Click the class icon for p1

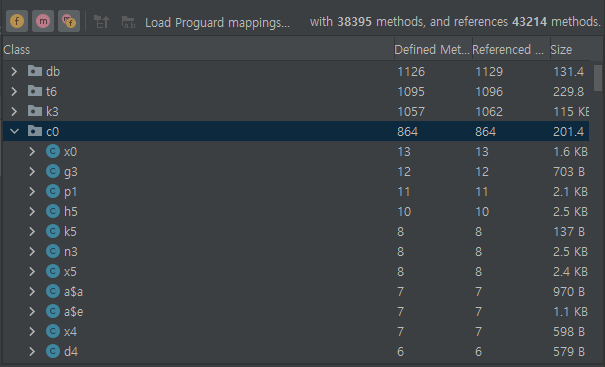pos(53,191)
